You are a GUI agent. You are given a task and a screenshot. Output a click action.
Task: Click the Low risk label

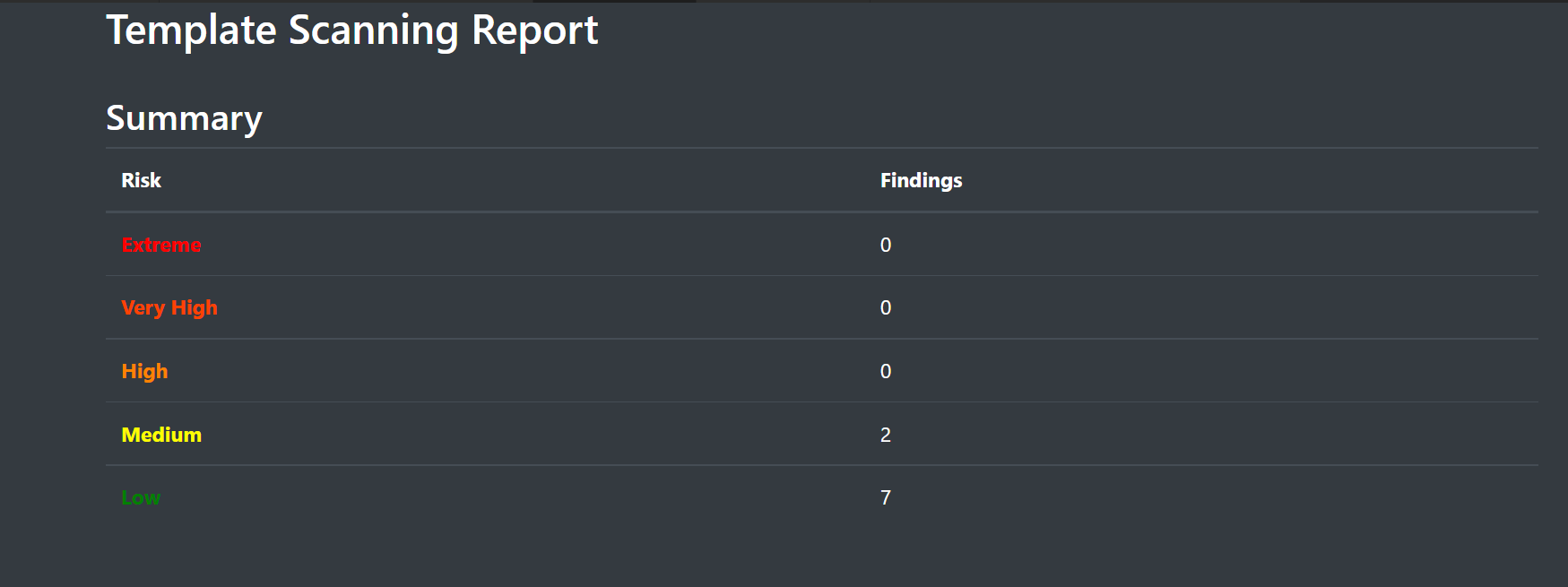(x=141, y=498)
